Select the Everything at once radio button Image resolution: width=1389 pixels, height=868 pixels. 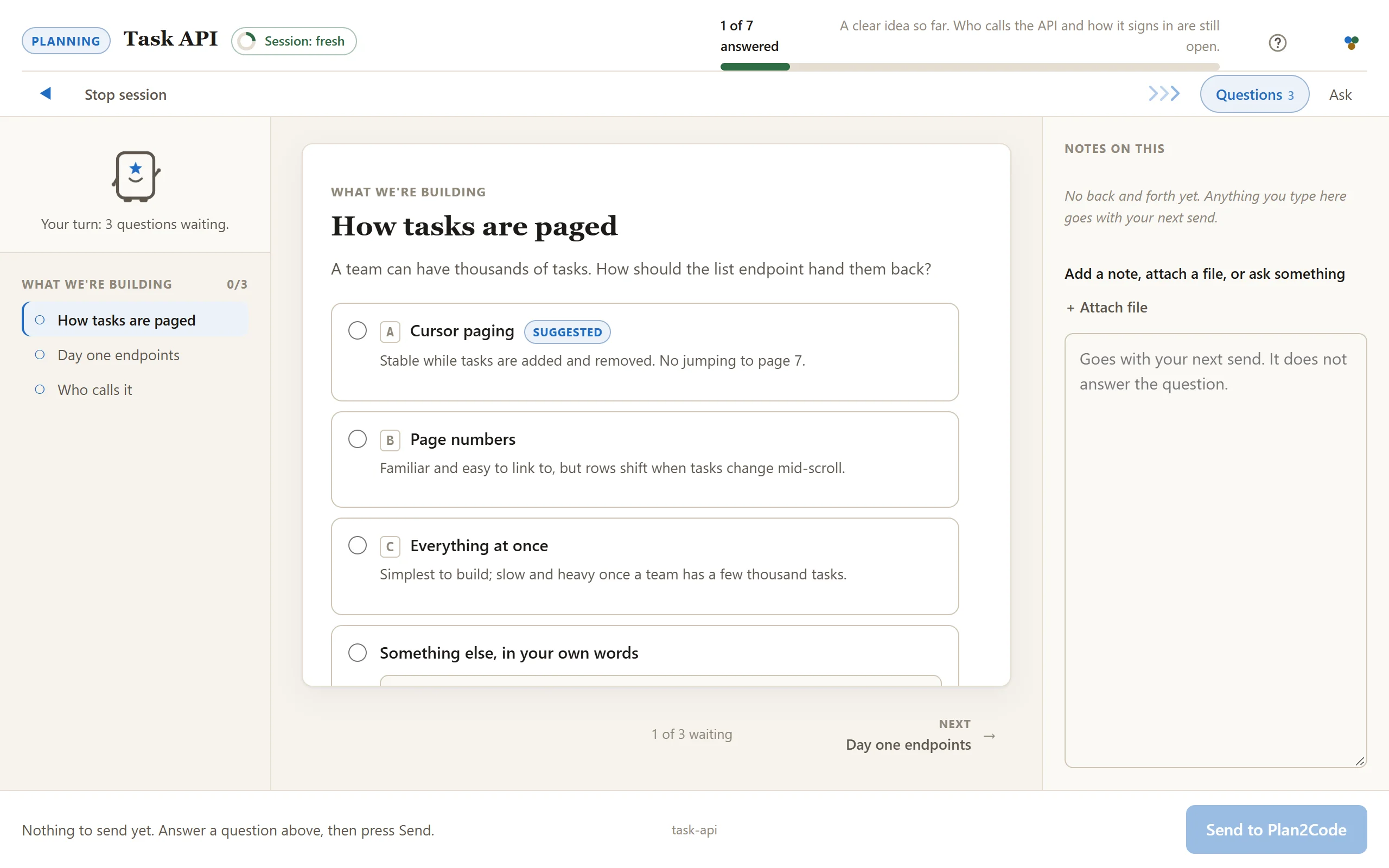pyautogui.click(x=358, y=545)
